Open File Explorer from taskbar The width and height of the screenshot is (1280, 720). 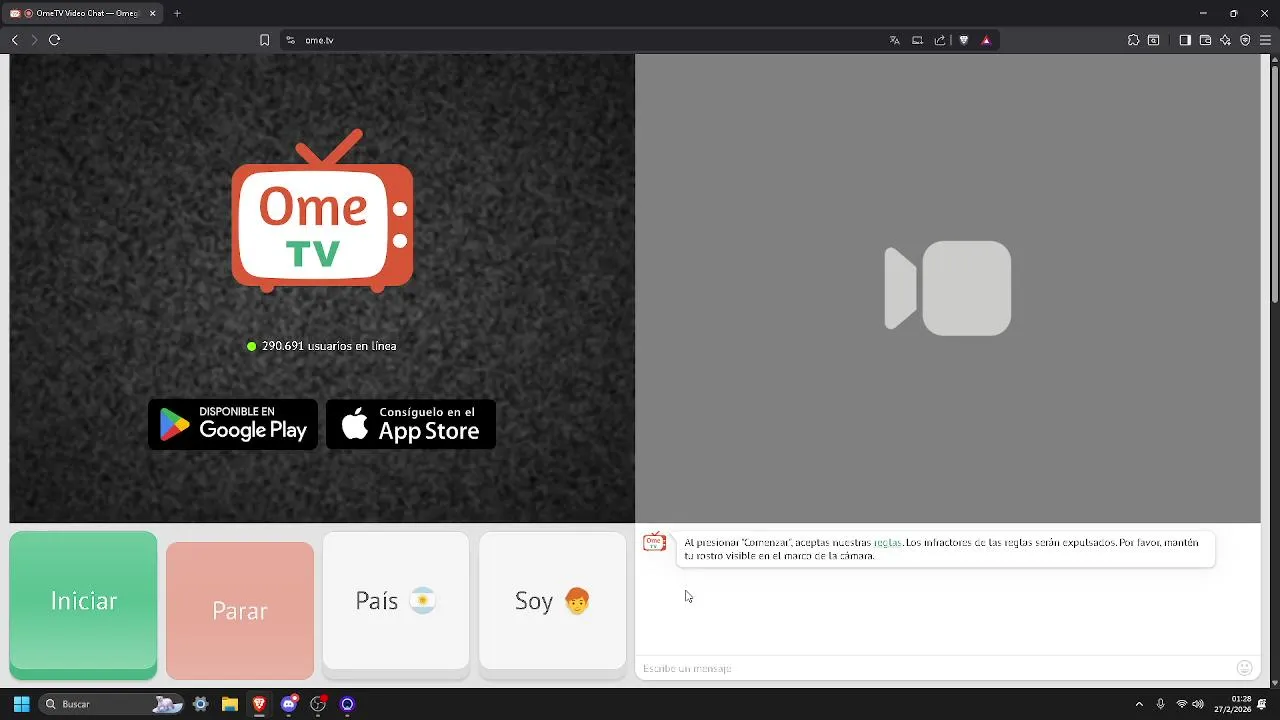(229, 704)
